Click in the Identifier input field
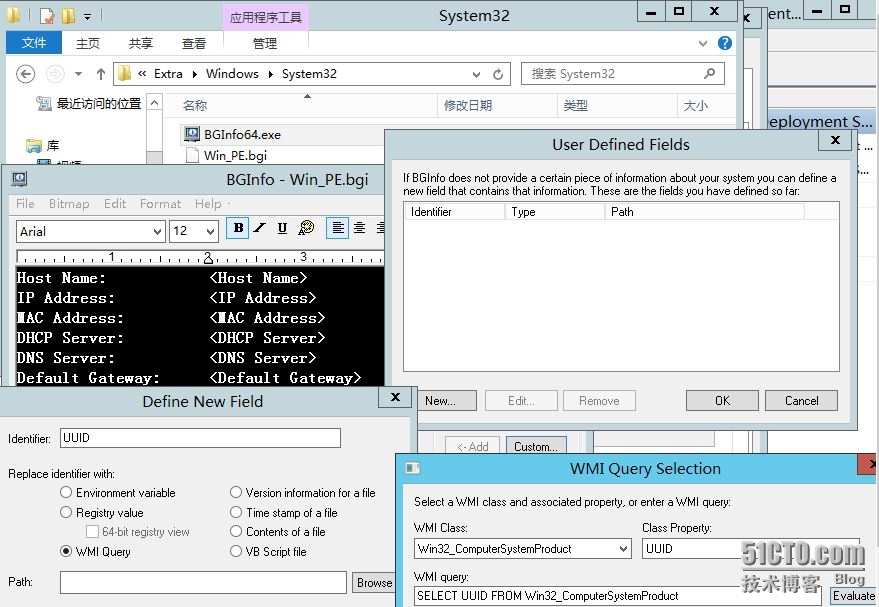This screenshot has height=607, width=879. point(200,438)
